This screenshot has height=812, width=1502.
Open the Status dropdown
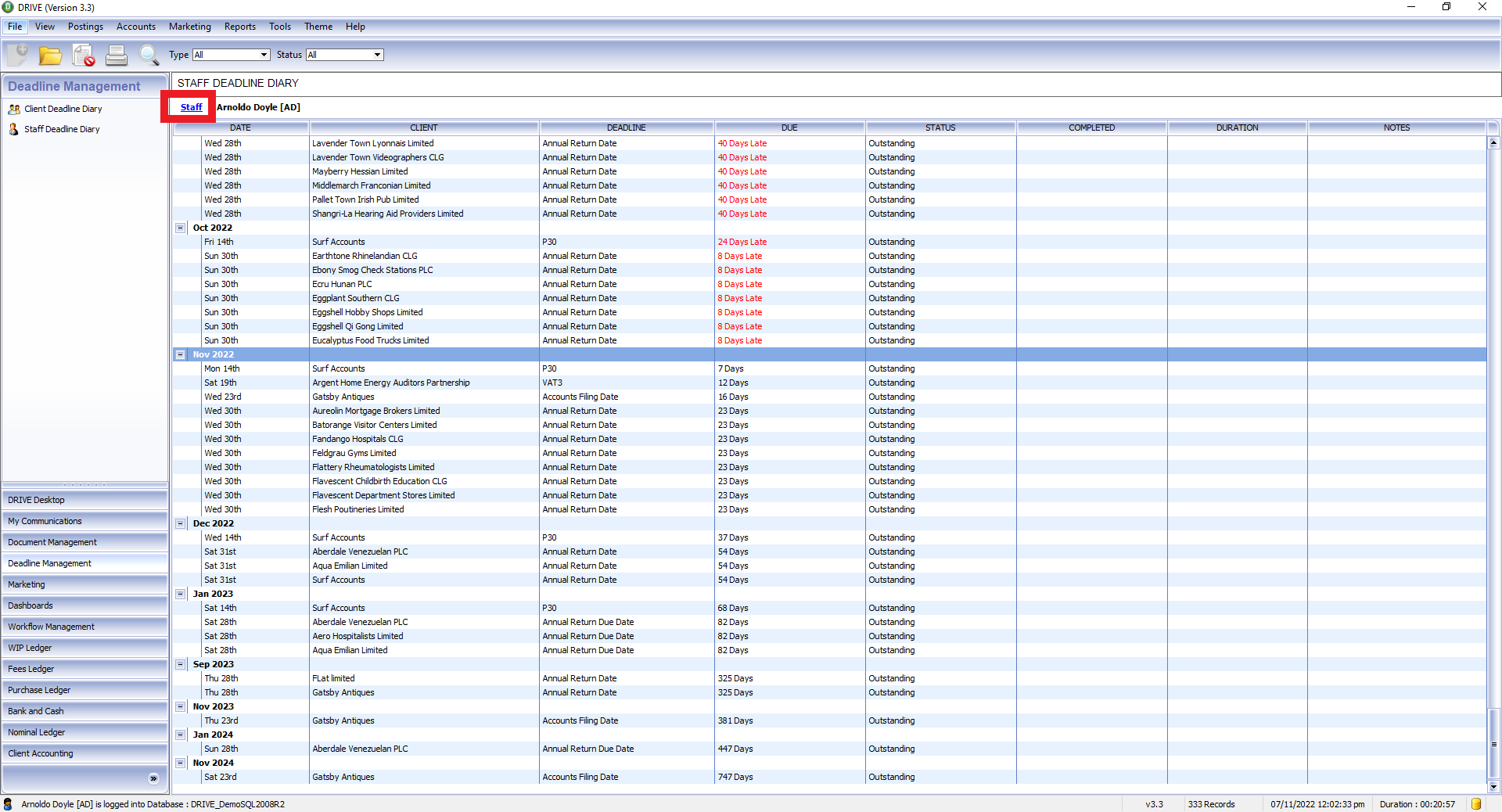(x=344, y=55)
